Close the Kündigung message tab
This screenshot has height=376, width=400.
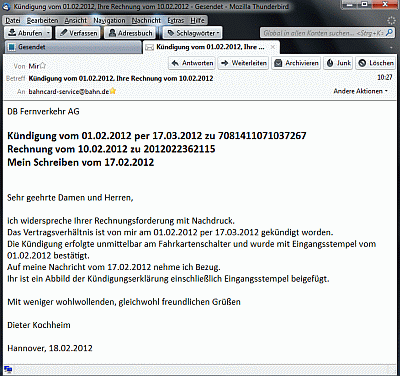tap(273, 47)
